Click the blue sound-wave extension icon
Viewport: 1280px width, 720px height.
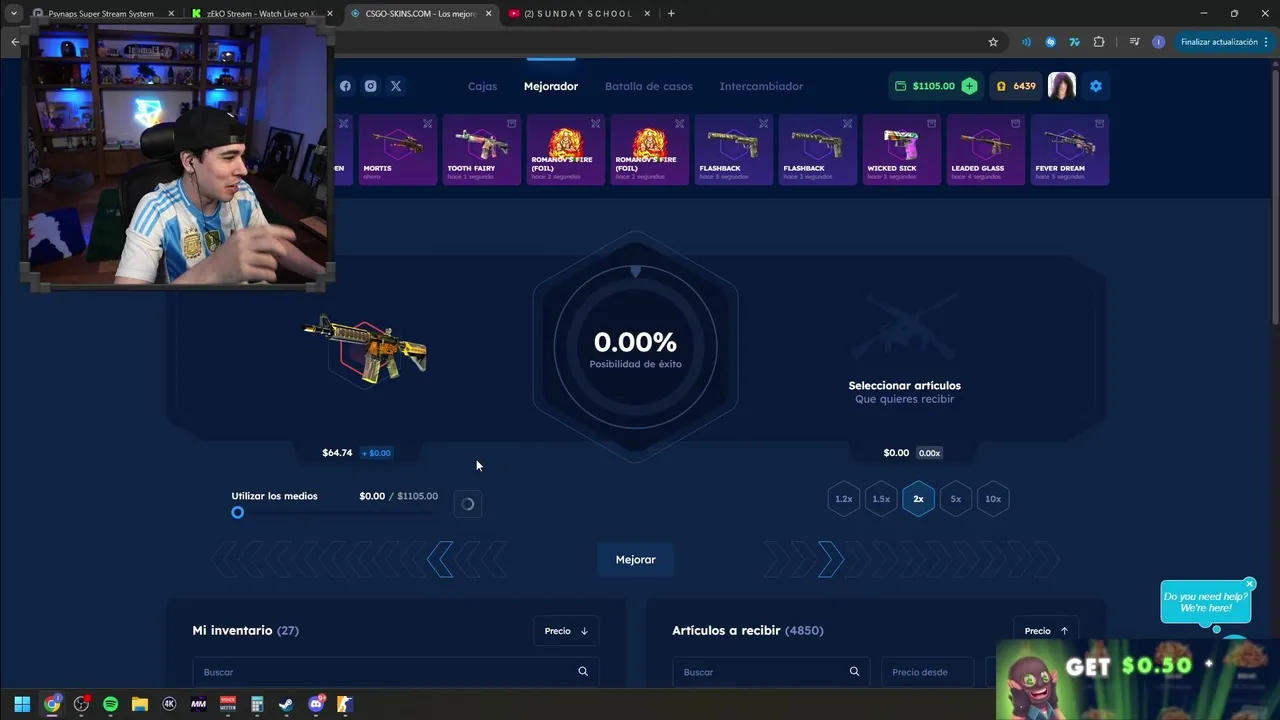(1026, 42)
